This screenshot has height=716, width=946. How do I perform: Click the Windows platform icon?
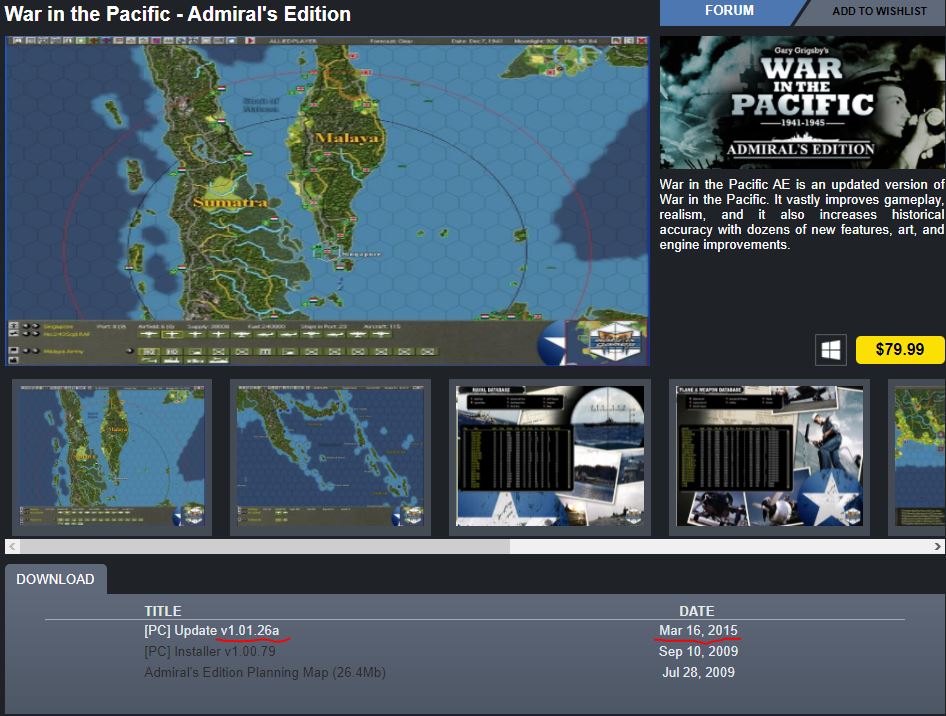click(830, 350)
